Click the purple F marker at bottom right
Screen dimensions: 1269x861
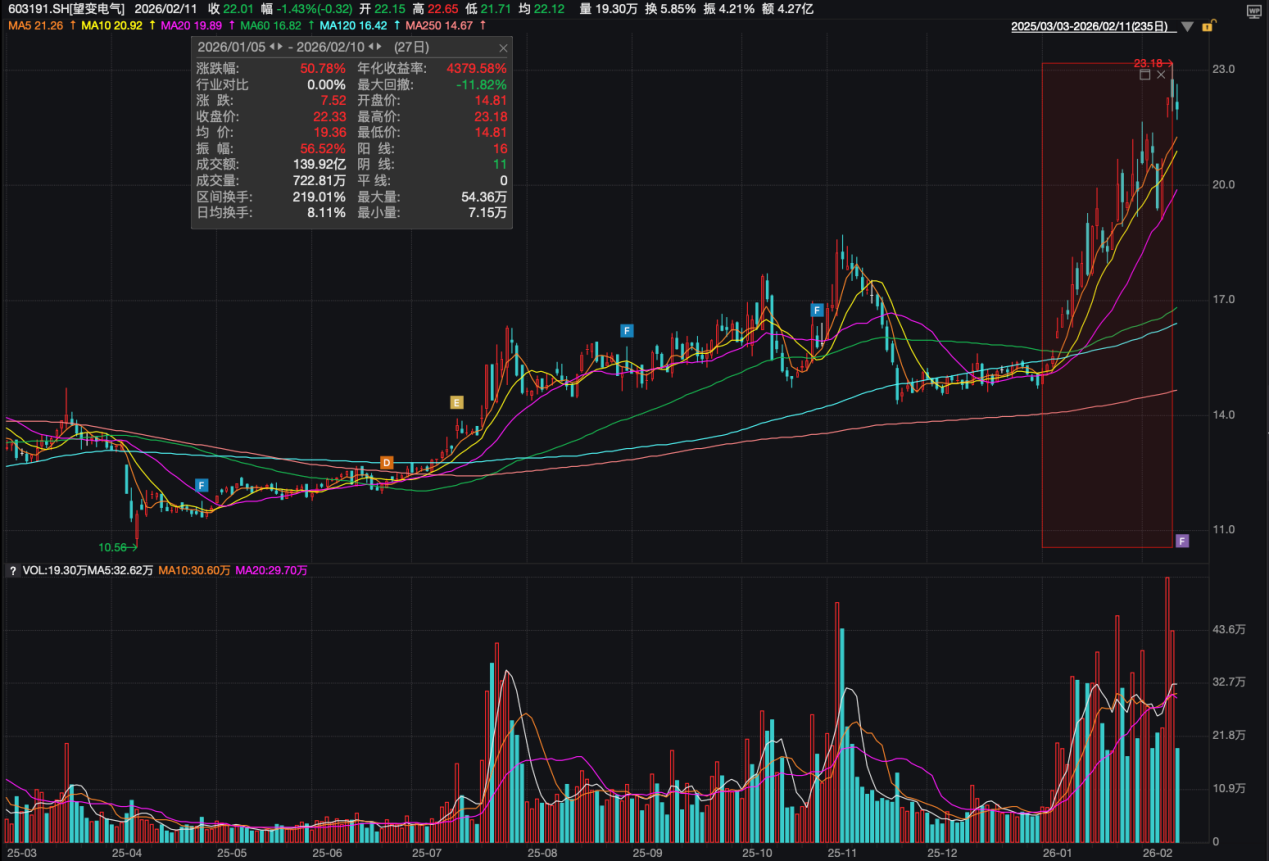pos(1182,541)
